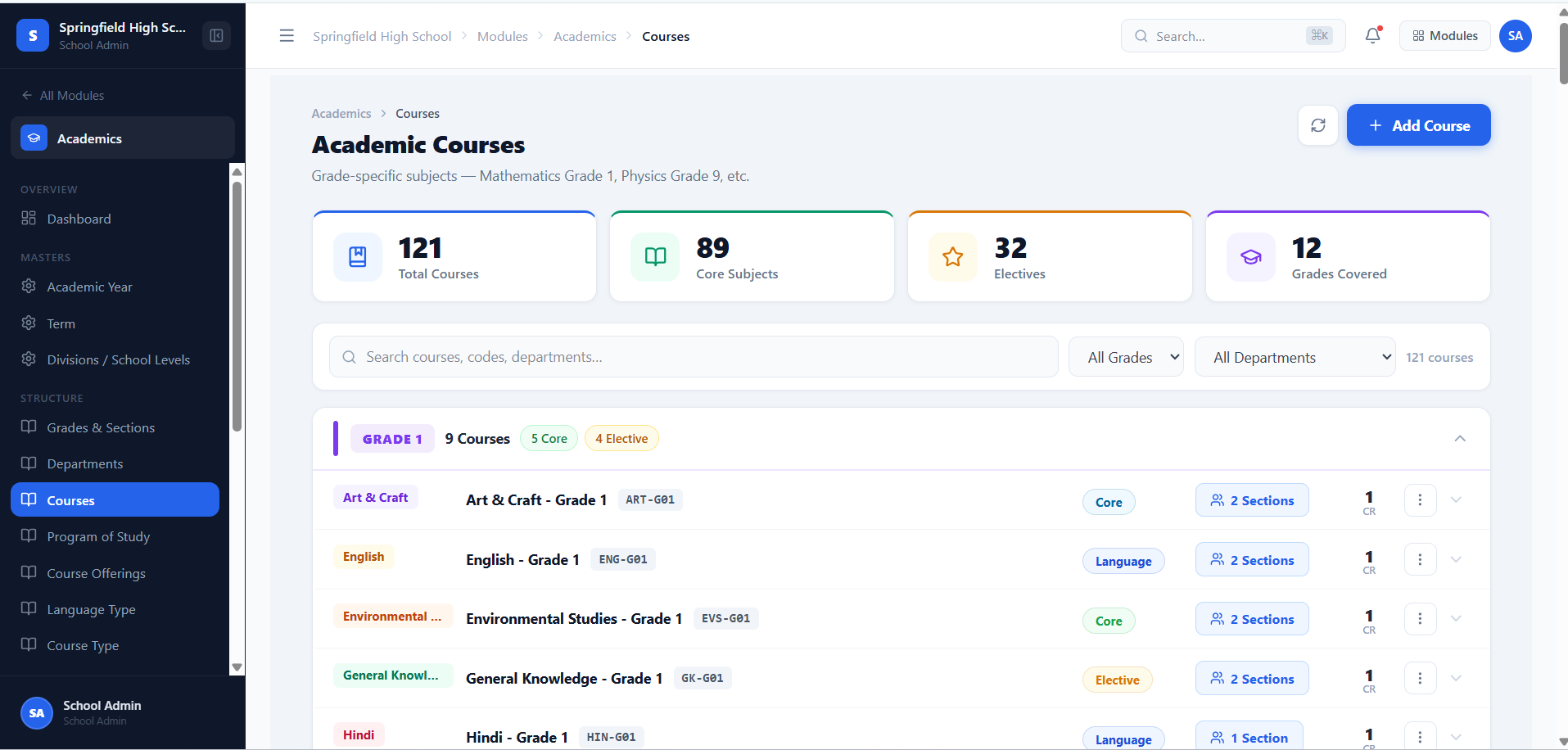Expand the Hindi - Grade 1 row chevron
1568x750 pixels.
point(1456,737)
